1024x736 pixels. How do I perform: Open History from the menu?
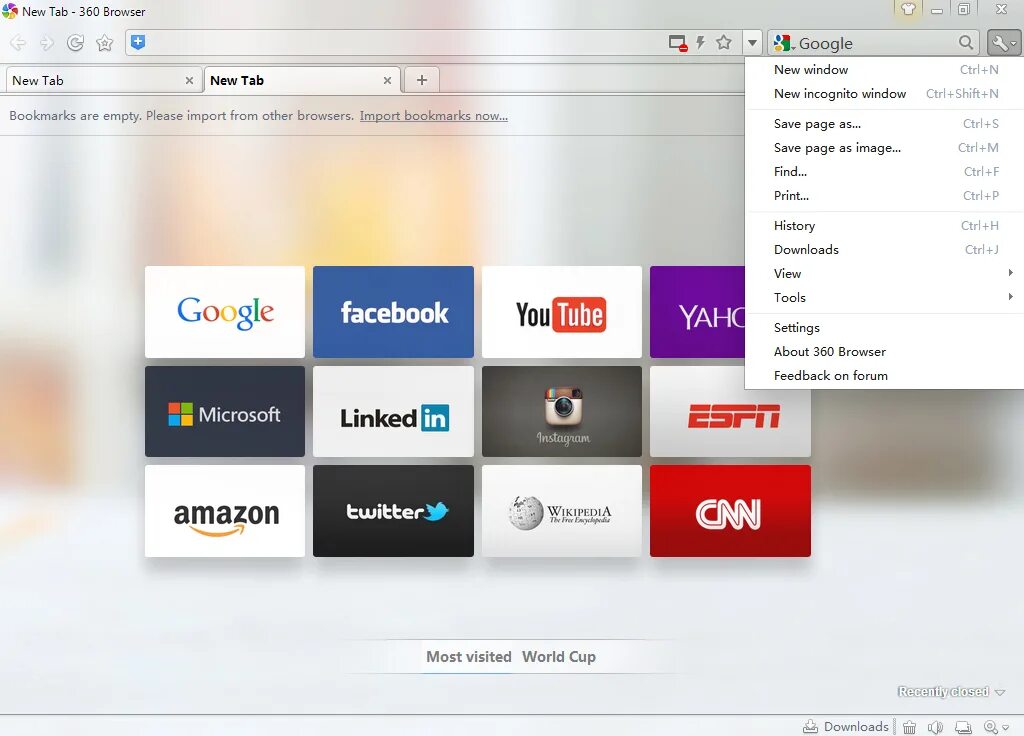(885, 226)
